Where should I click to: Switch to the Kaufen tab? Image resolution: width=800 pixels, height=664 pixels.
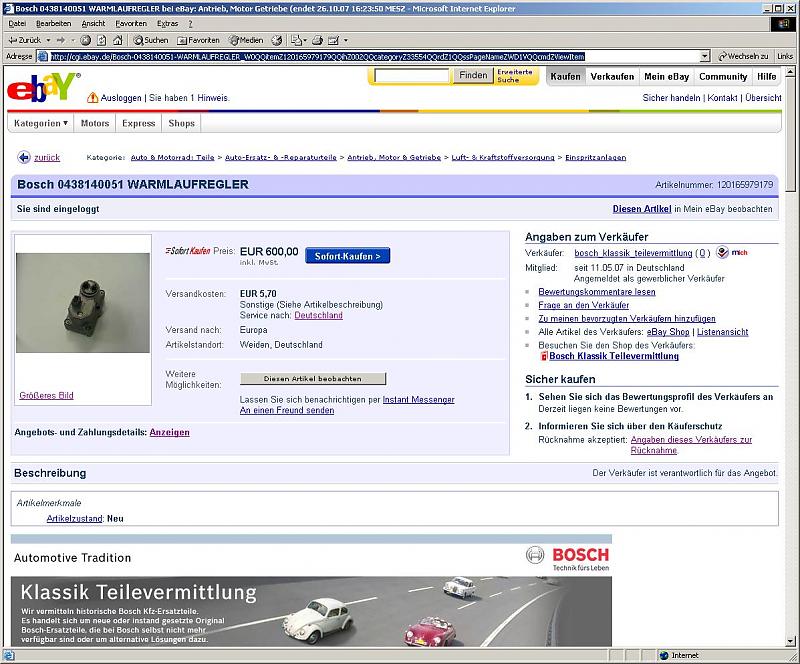coord(565,77)
